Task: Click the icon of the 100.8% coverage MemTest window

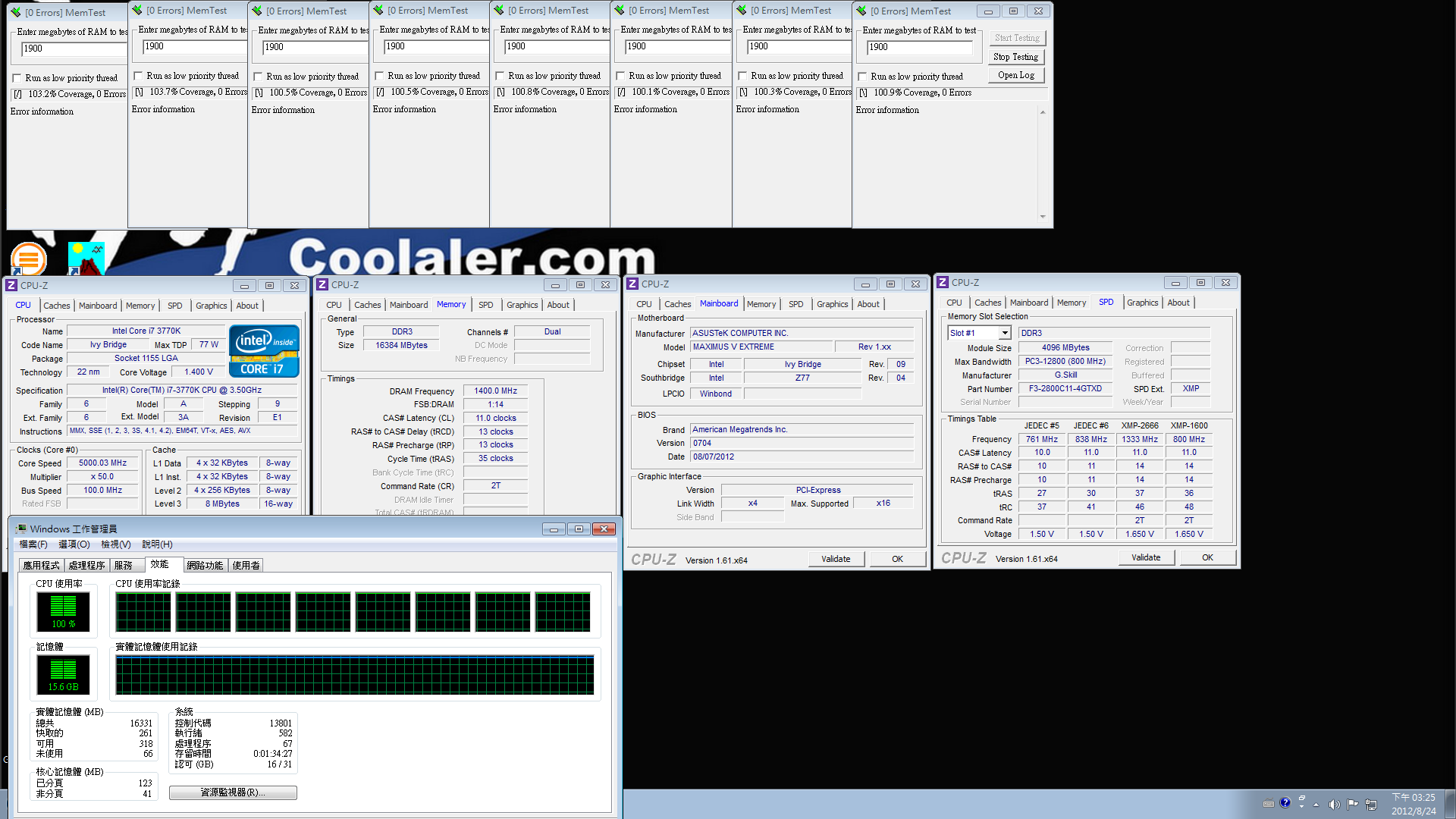Action: click(498, 10)
